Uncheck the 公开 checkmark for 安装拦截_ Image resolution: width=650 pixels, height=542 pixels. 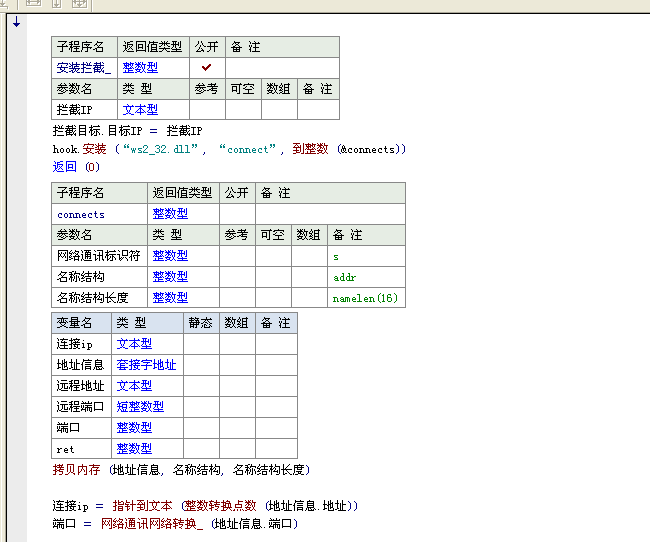click(x=207, y=67)
